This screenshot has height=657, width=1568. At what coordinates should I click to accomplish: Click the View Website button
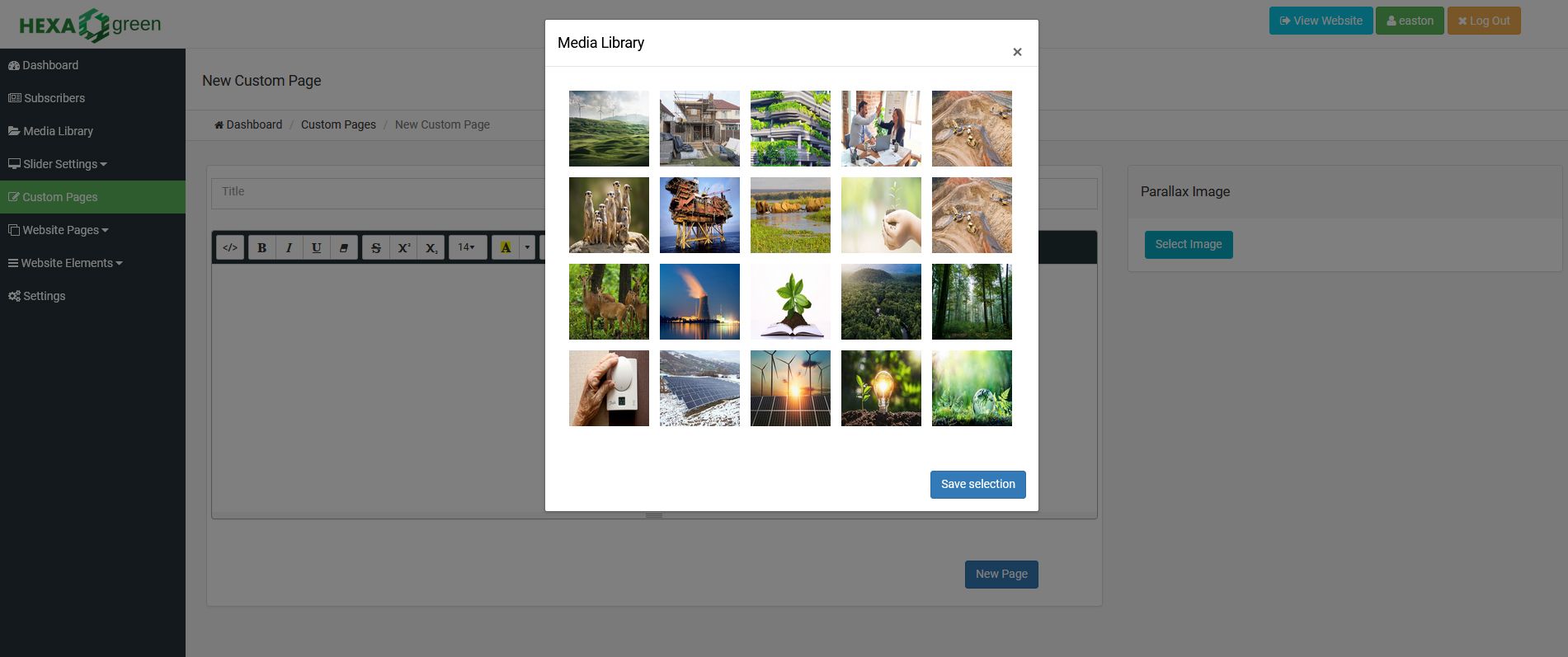click(x=1321, y=21)
